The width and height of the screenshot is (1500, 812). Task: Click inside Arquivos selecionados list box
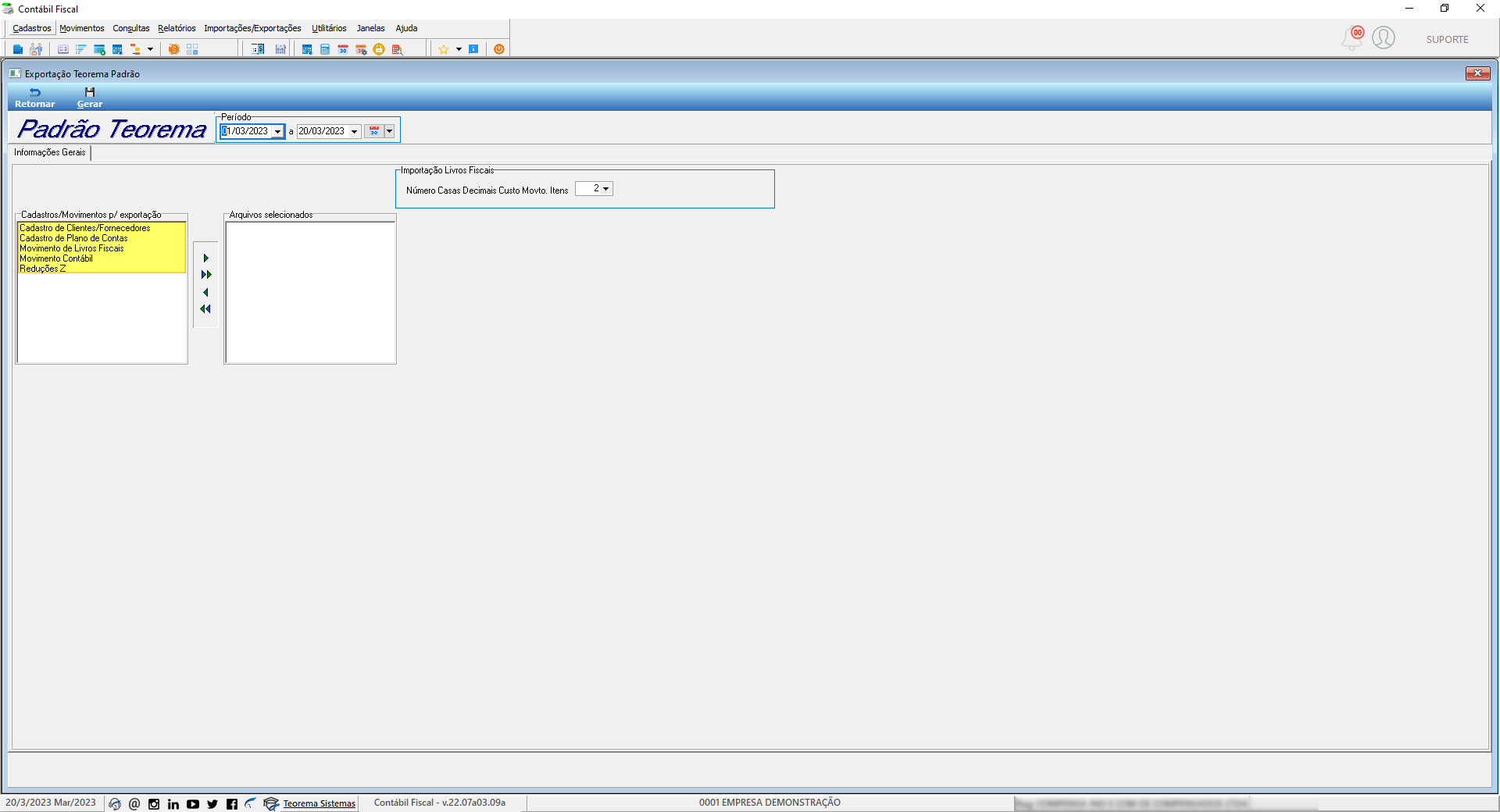(x=310, y=293)
